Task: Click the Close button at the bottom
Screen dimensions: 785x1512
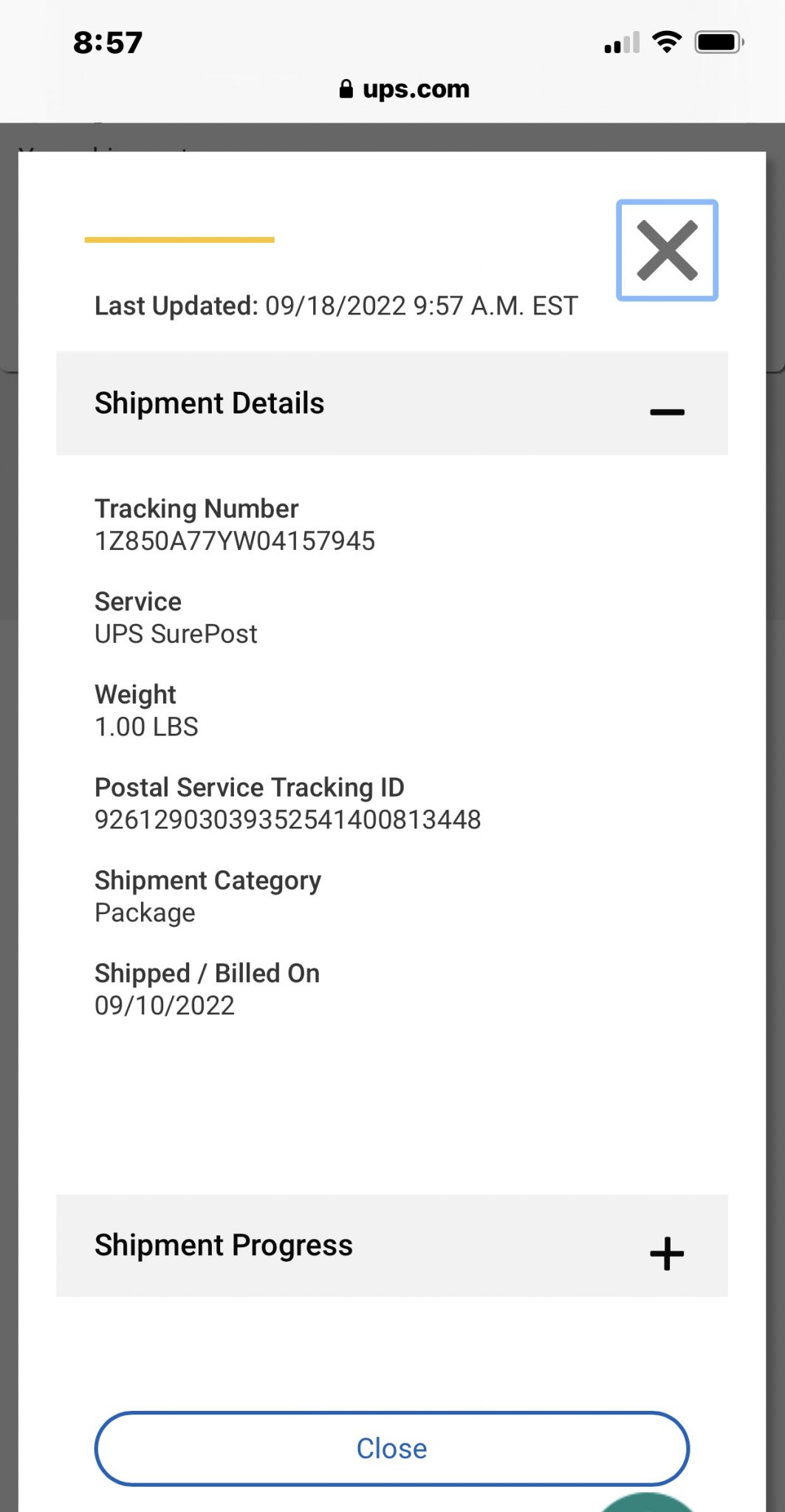Action: tap(392, 1449)
